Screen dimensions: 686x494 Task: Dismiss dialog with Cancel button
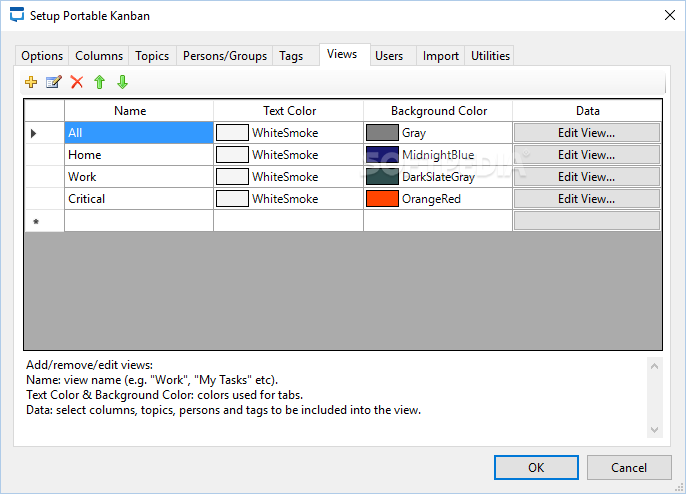coord(629,467)
